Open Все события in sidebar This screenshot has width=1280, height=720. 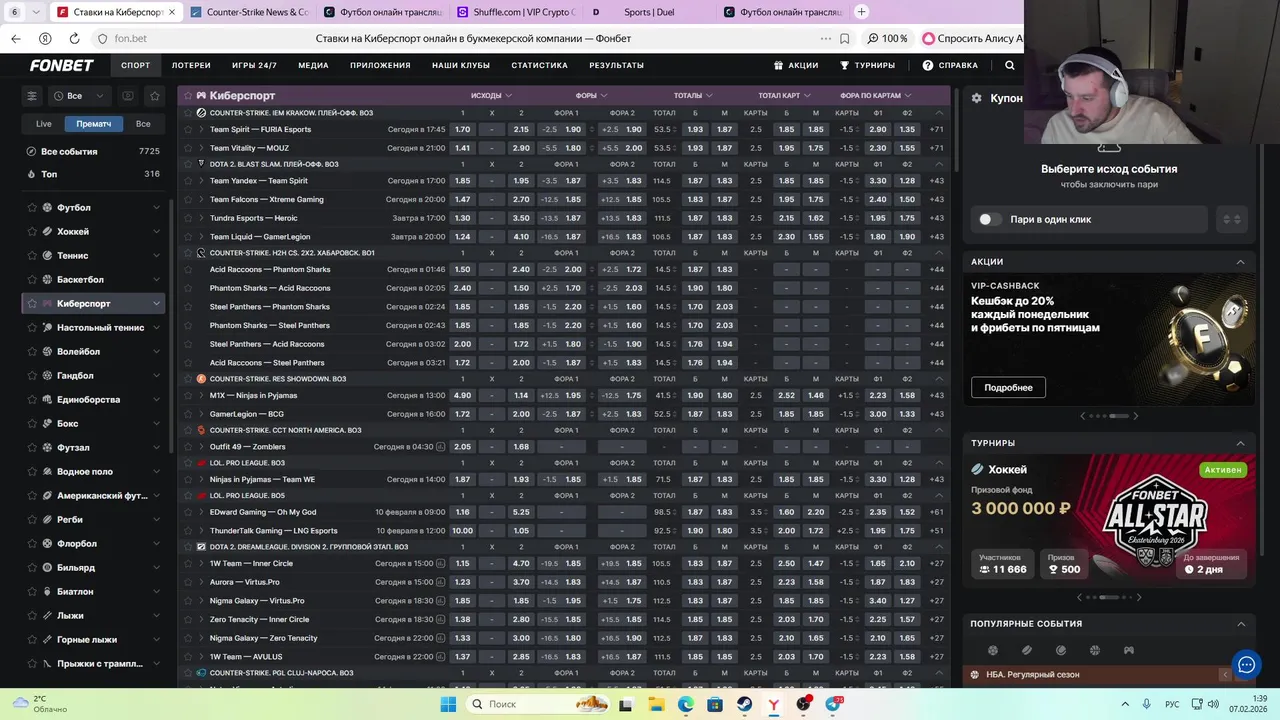tap(93, 151)
